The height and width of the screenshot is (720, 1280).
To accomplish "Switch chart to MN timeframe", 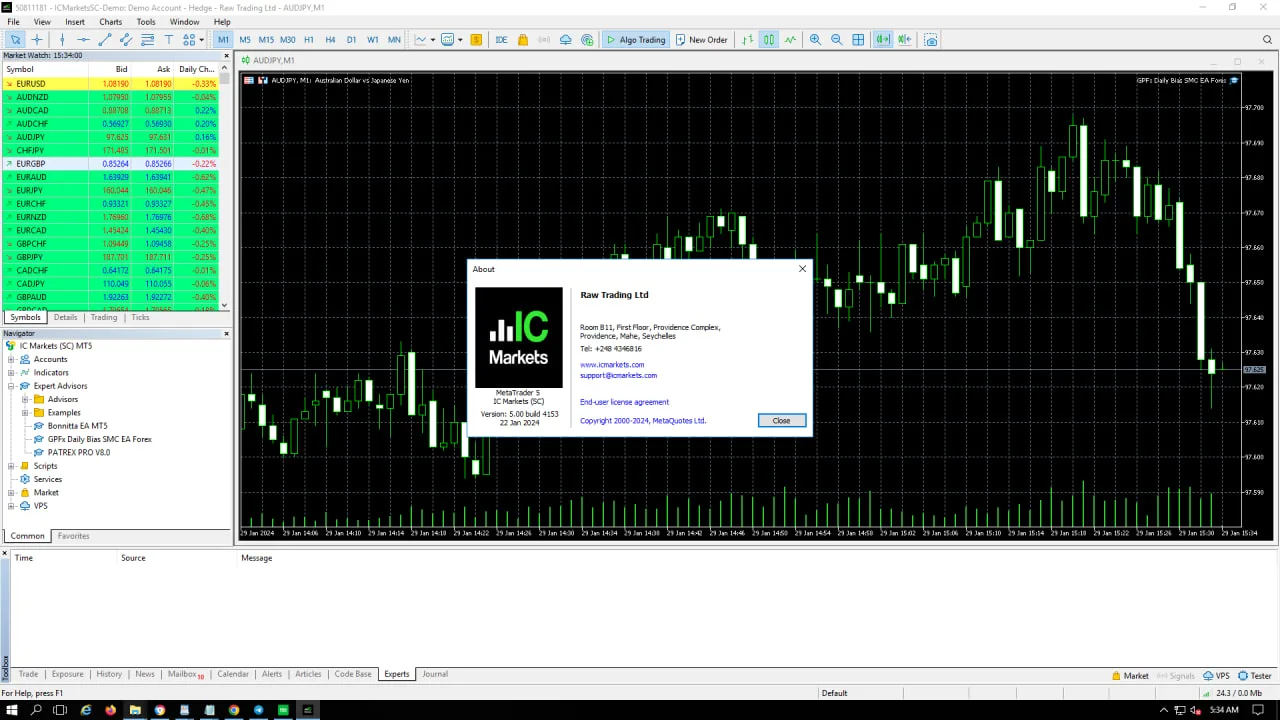I will (394, 40).
